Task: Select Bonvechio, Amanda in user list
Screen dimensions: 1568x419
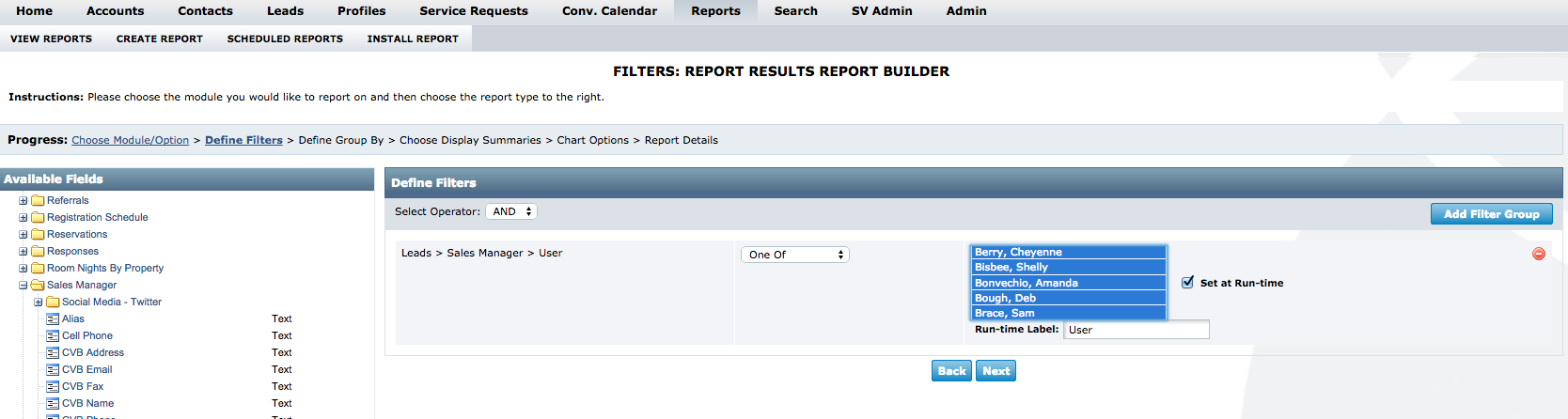Action: coord(1068,283)
